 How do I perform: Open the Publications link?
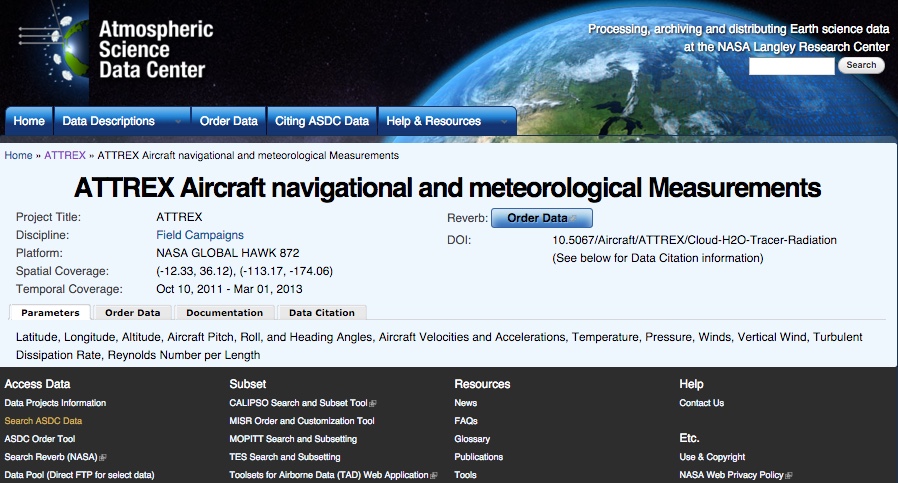479,457
